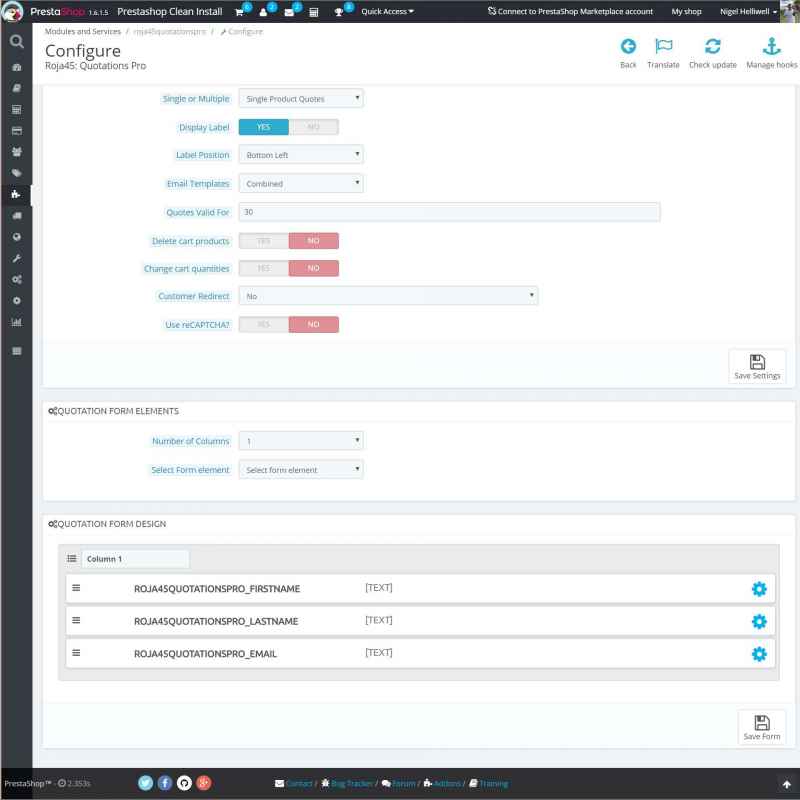Click the Save Form button
This screenshot has width=800, height=800.
[762, 728]
